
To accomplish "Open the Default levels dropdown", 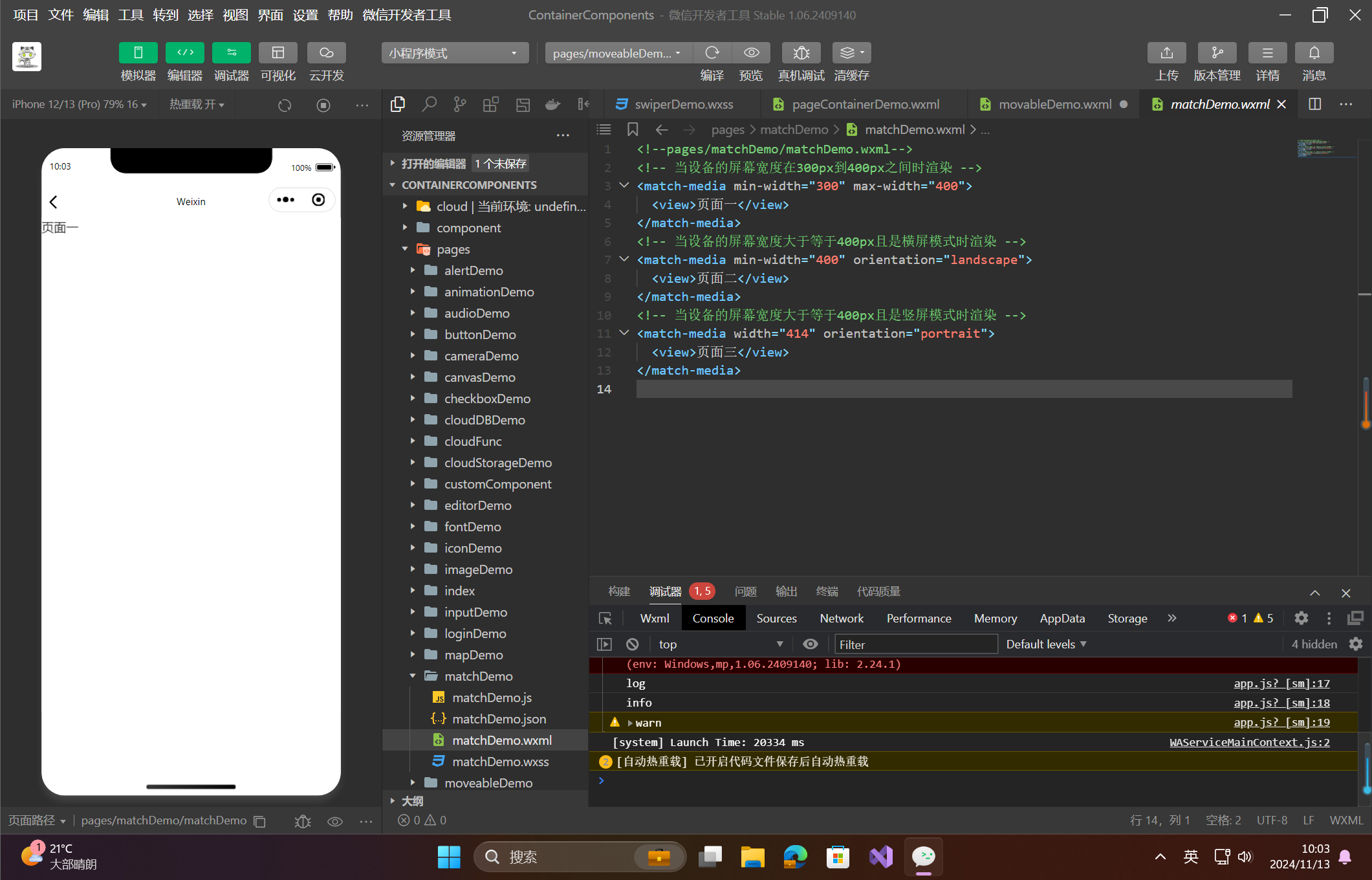I will coord(1046,644).
